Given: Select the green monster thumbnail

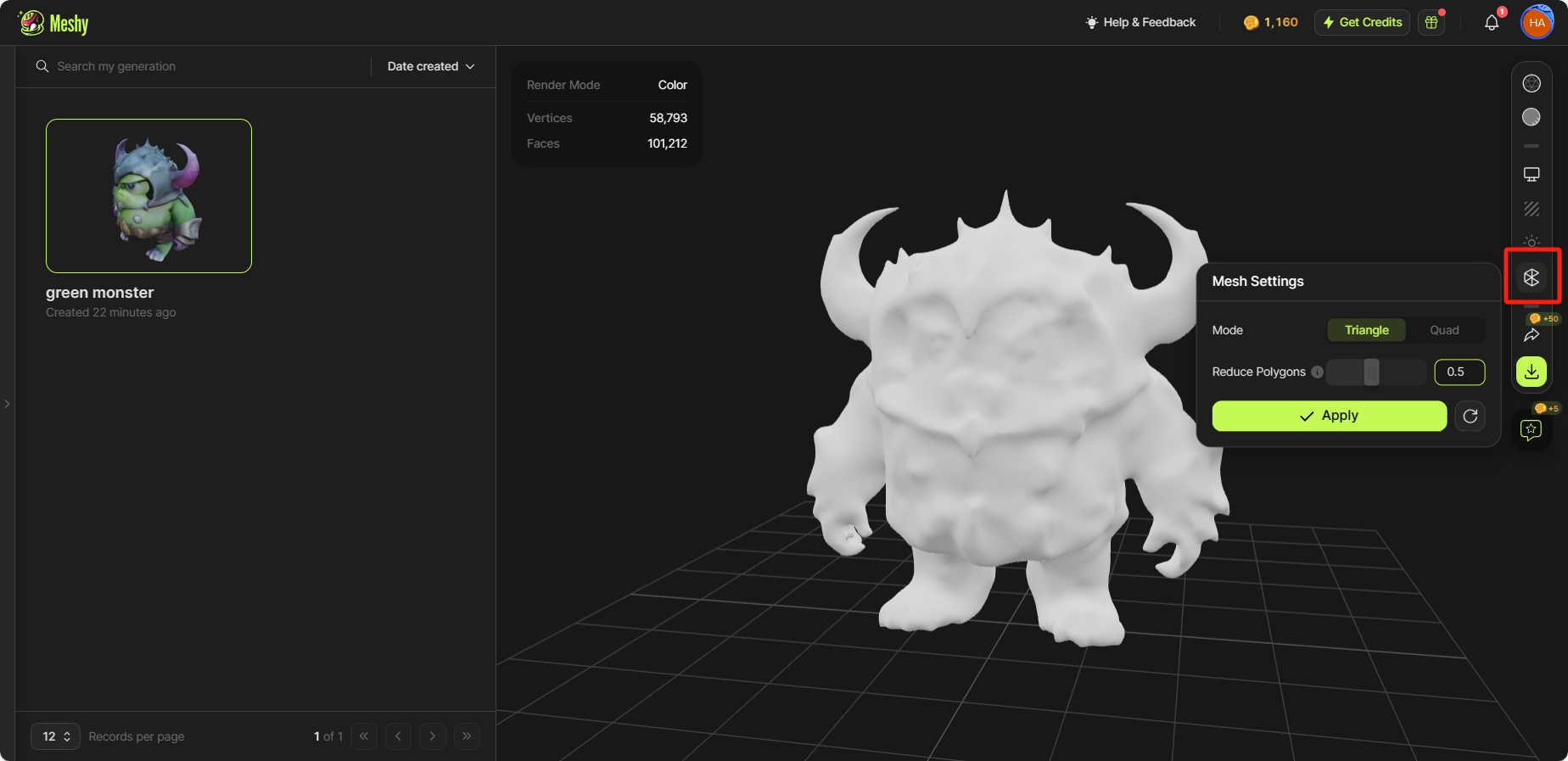Looking at the screenshot, I should click(x=148, y=196).
